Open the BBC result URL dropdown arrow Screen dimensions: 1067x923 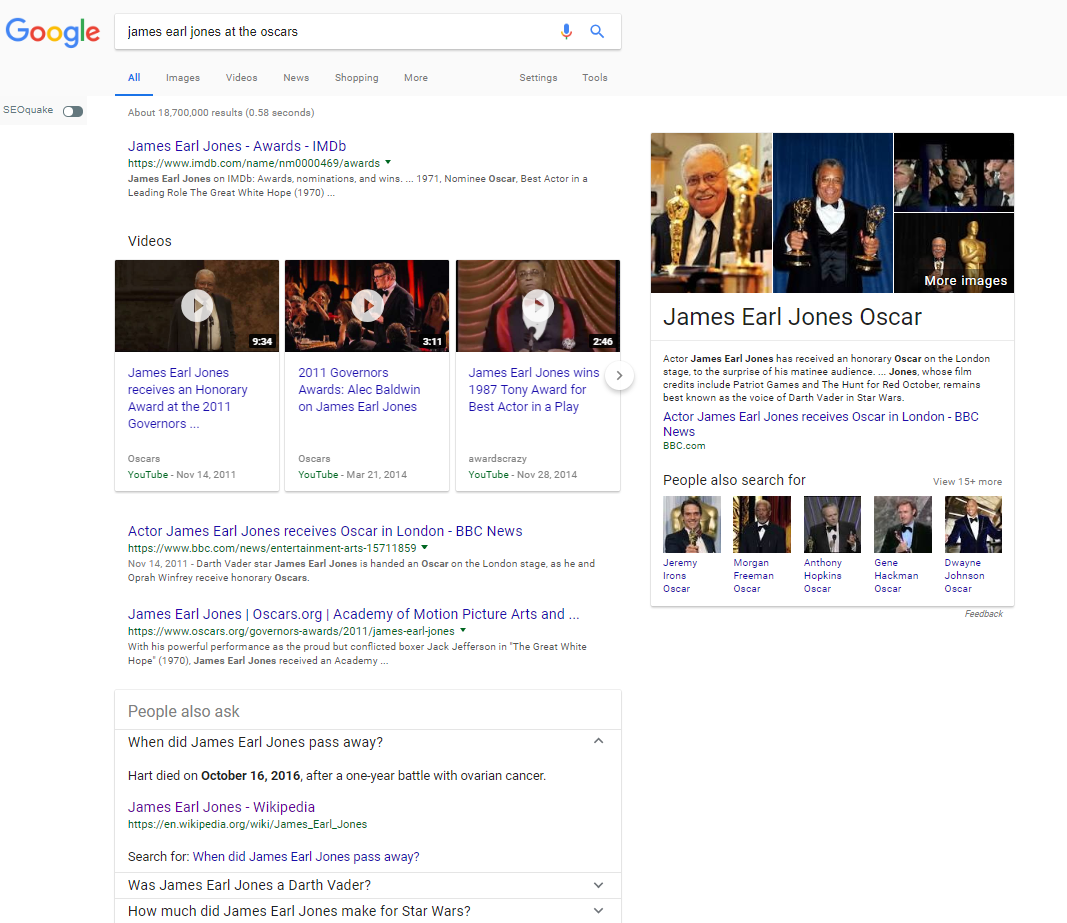click(x=425, y=547)
